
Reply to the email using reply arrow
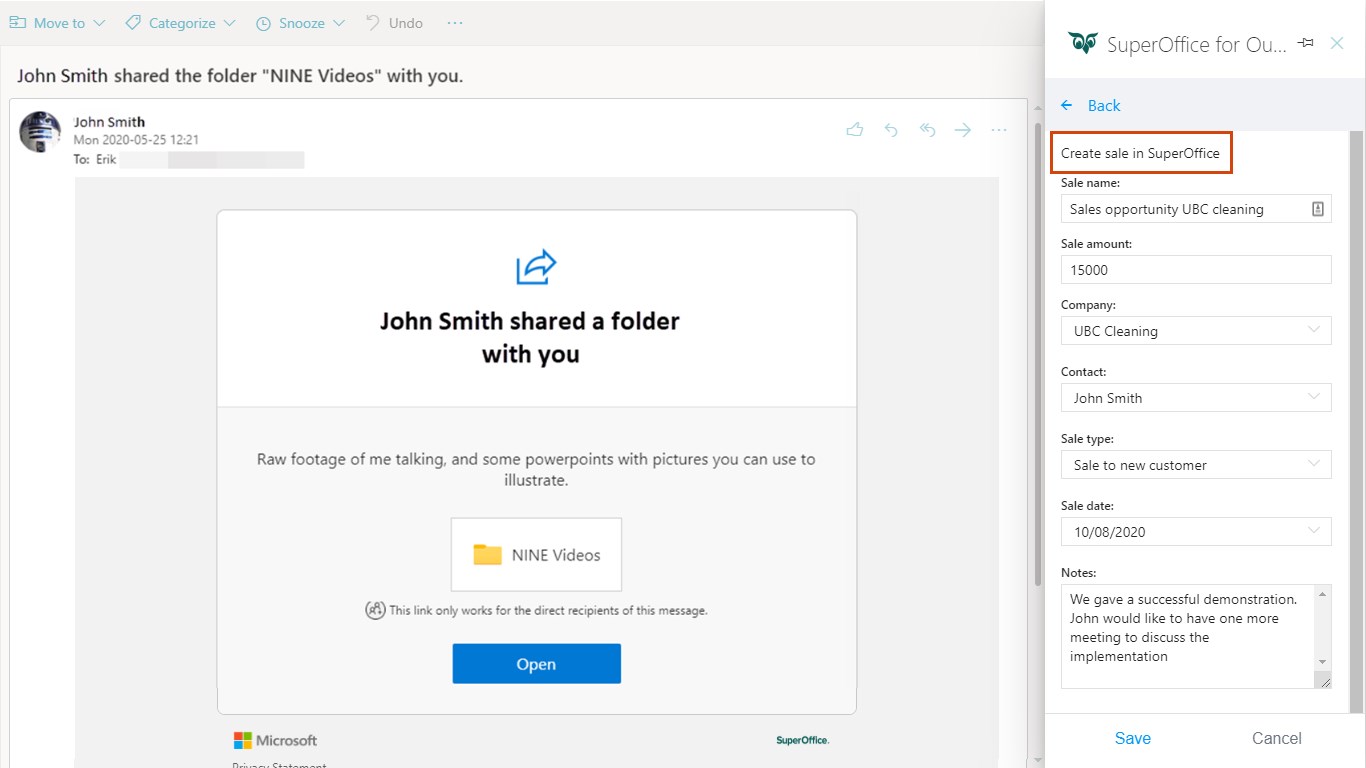pos(891,130)
